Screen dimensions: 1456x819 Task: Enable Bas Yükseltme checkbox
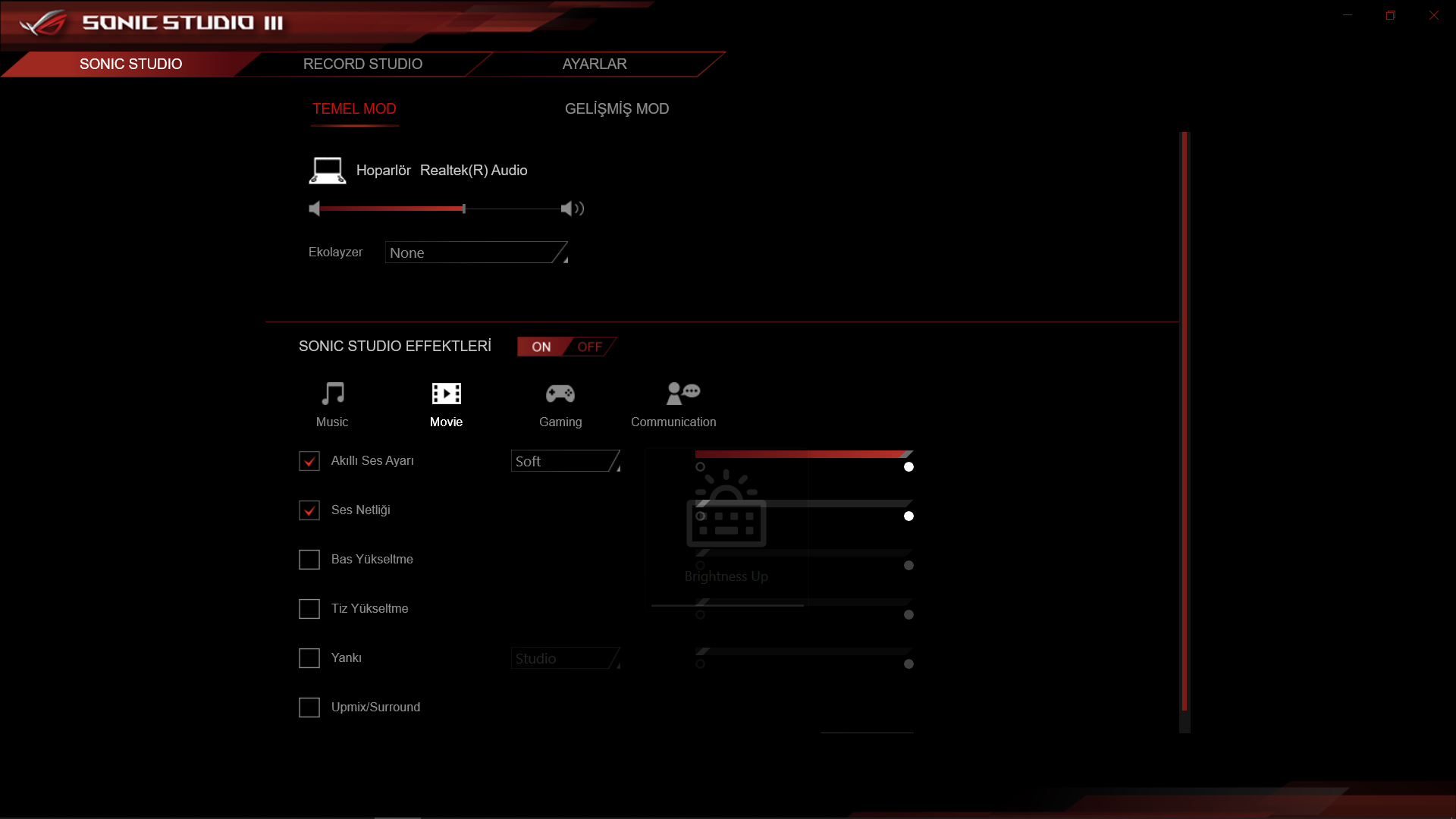(x=309, y=560)
